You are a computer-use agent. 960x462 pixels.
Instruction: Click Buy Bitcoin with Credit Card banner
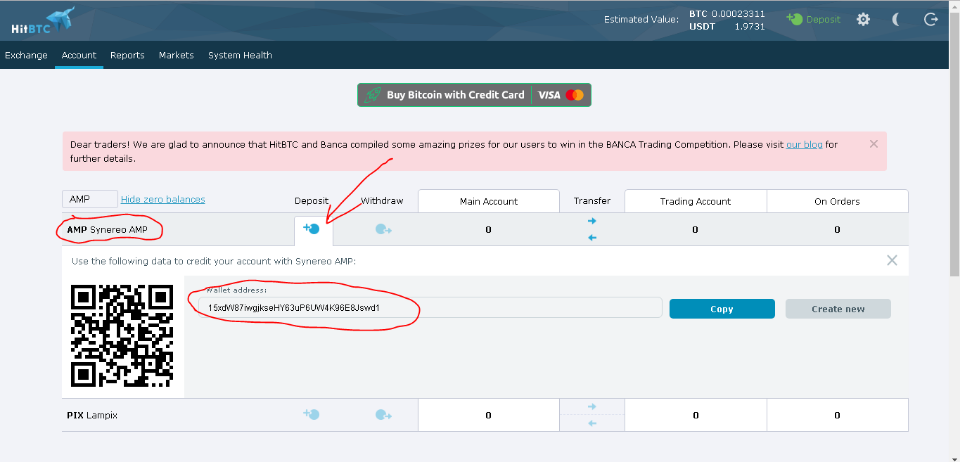[x=474, y=95]
